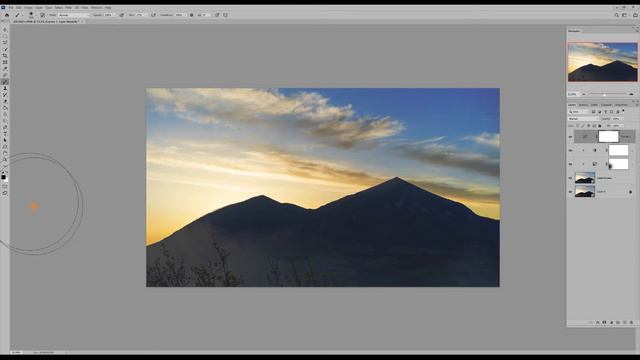Toggle lock transparent pixels
The width and height of the screenshot is (640, 360).
coord(578,126)
